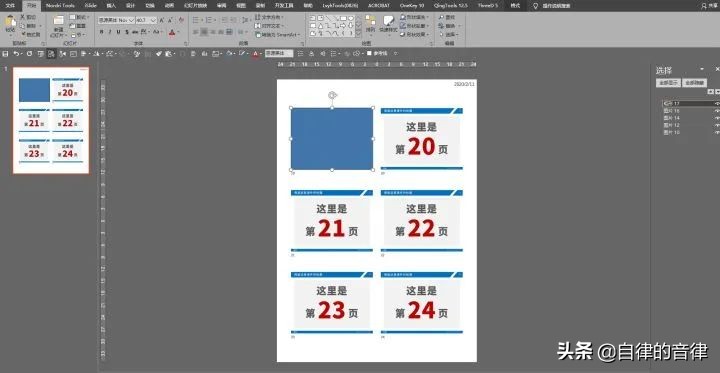Screen dimensions: 720x373
Task: Click the New Slide icon
Action: pyautogui.click(x=58, y=21)
